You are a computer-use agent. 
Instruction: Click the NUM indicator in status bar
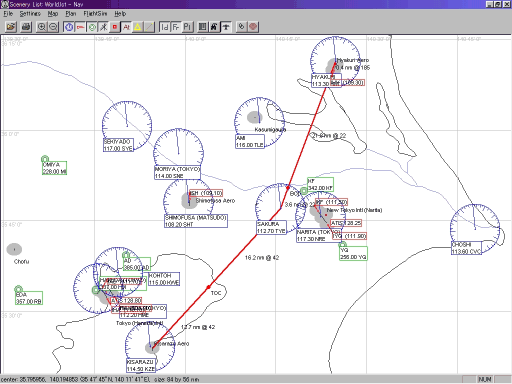click(x=485, y=379)
